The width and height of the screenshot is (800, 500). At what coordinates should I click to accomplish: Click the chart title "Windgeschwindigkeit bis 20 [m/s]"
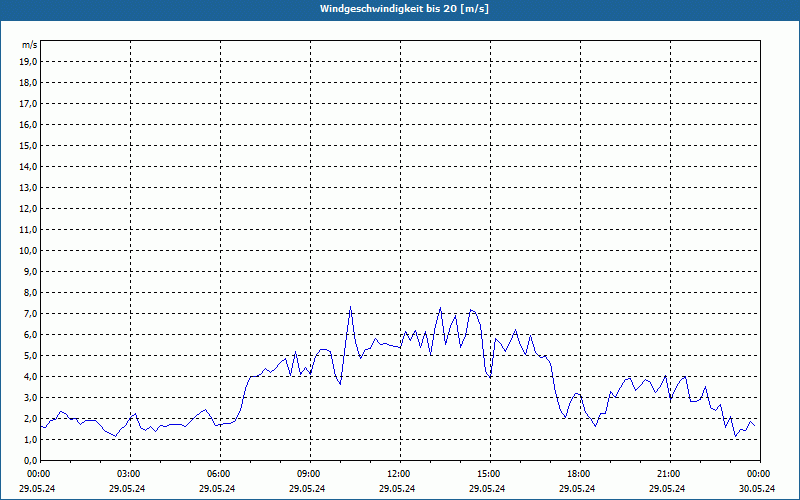point(404,9)
